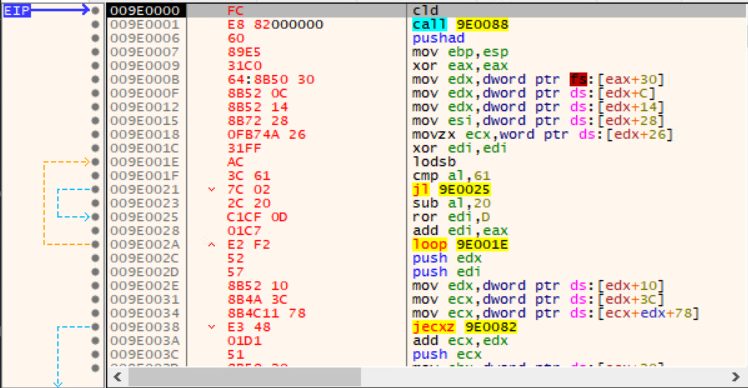The width and height of the screenshot is (748, 388).
Task: Select mov ebp,esp instruction
Action: coord(460,52)
